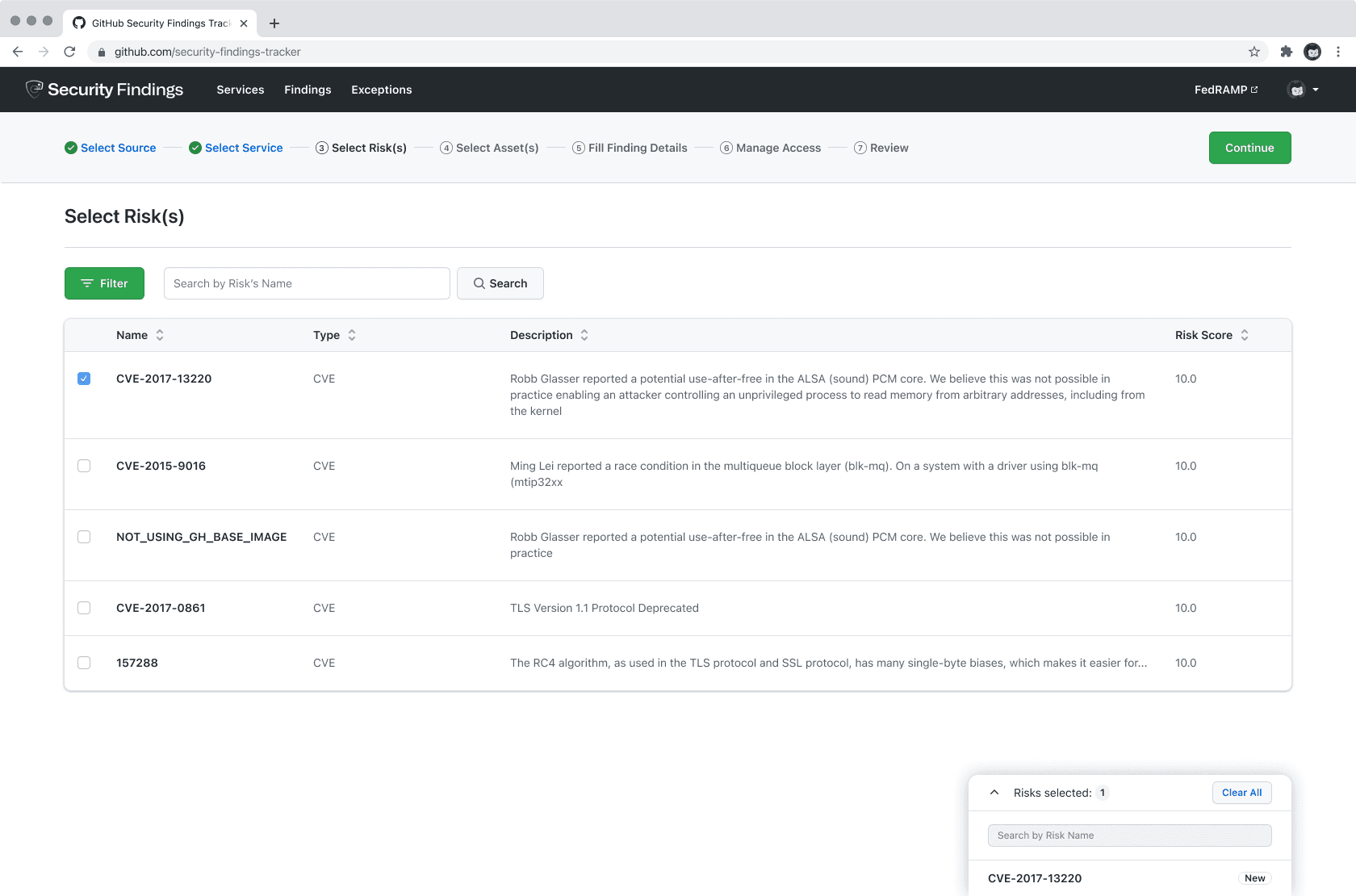Image resolution: width=1356 pixels, height=896 pixels.
Task: Click the browser forward arrow
Action: 44,52
